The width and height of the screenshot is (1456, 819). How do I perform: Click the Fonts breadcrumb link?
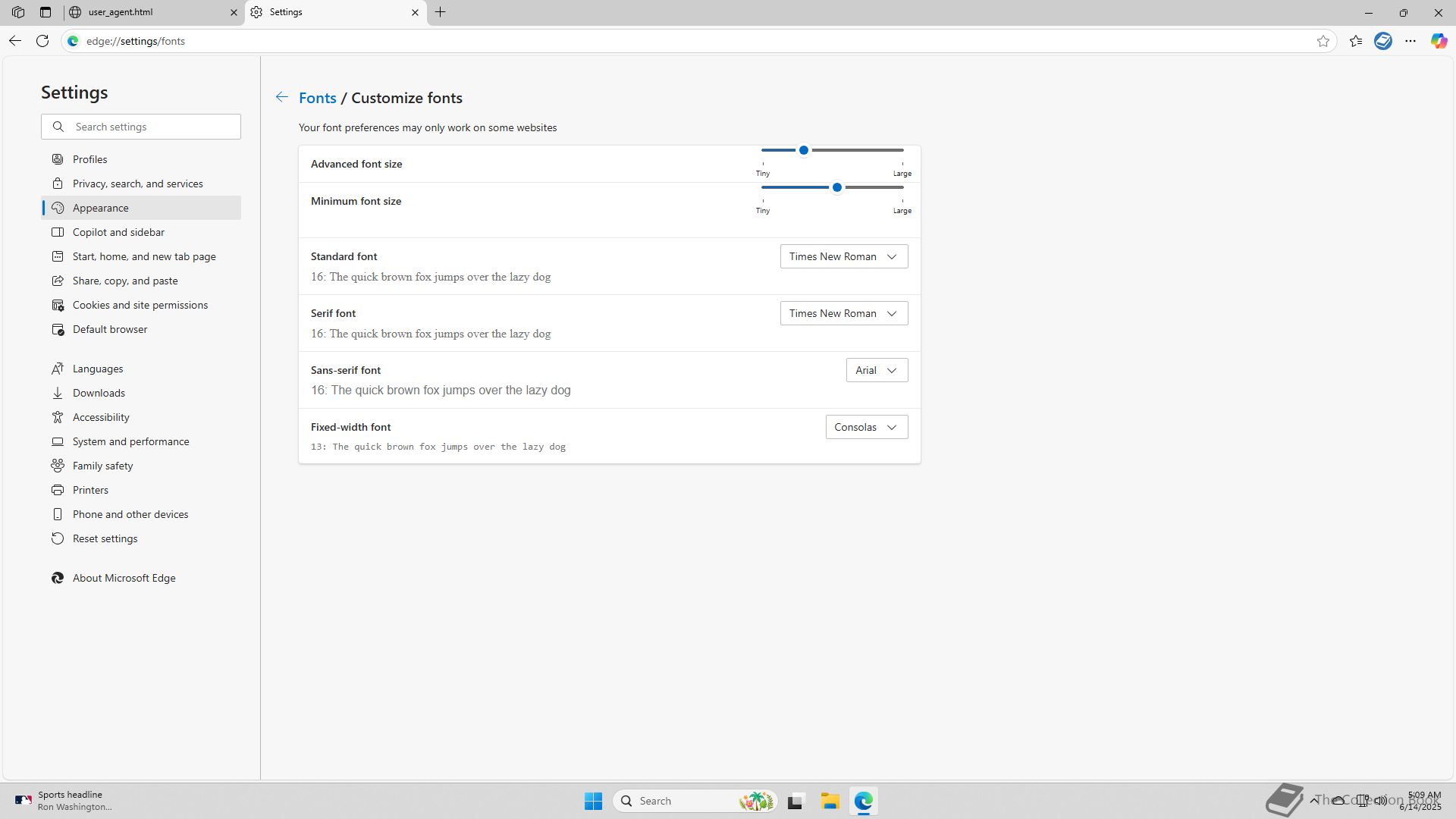coord(317,98)
